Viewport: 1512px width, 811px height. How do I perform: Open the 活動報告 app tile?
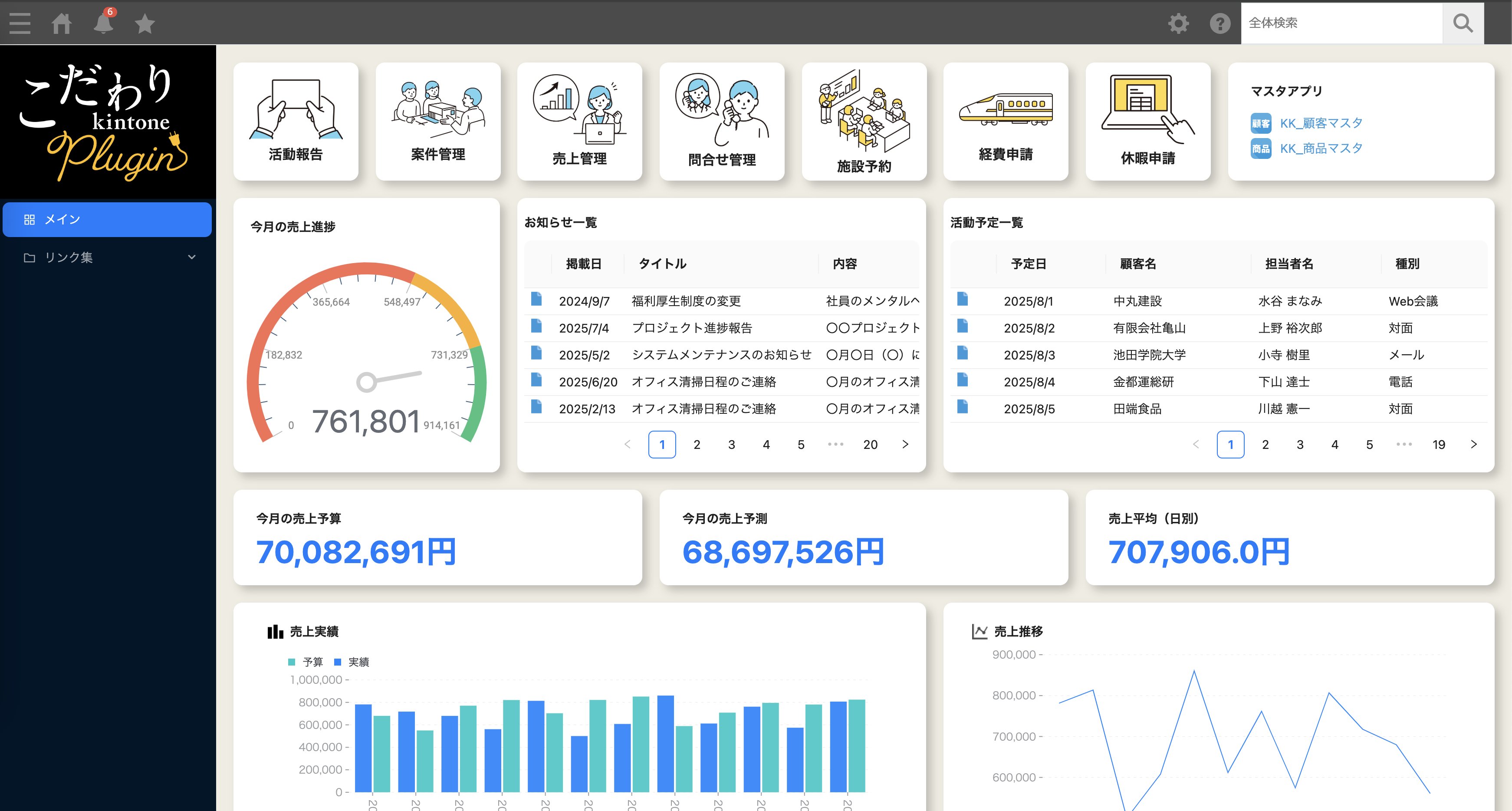[296, 122]
